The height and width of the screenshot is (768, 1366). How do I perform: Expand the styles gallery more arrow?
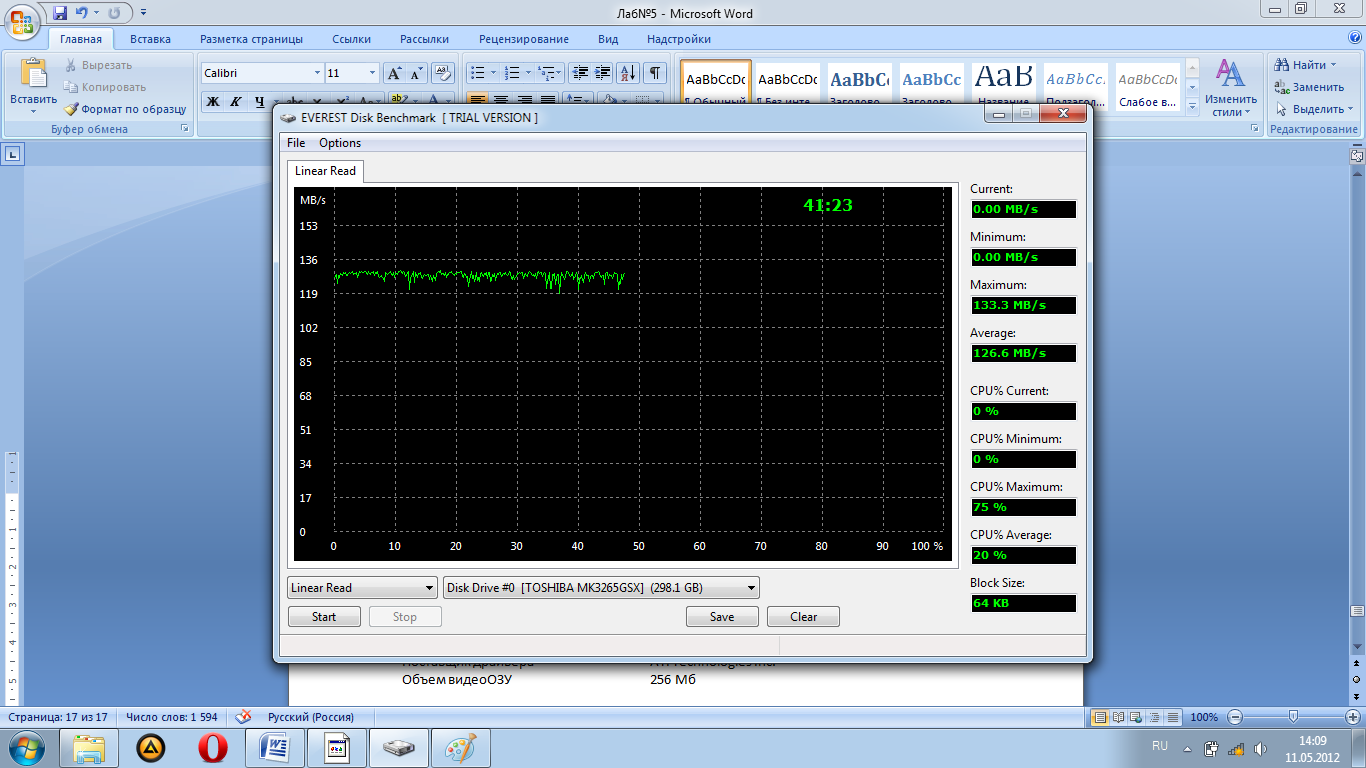point(1192,105)
